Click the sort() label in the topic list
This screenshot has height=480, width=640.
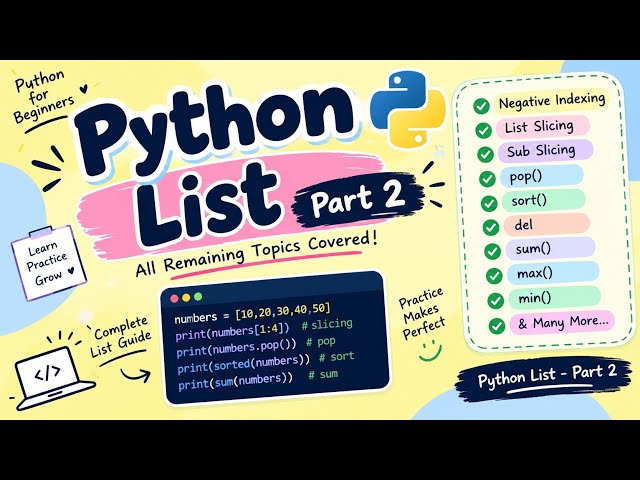point(544,200)
